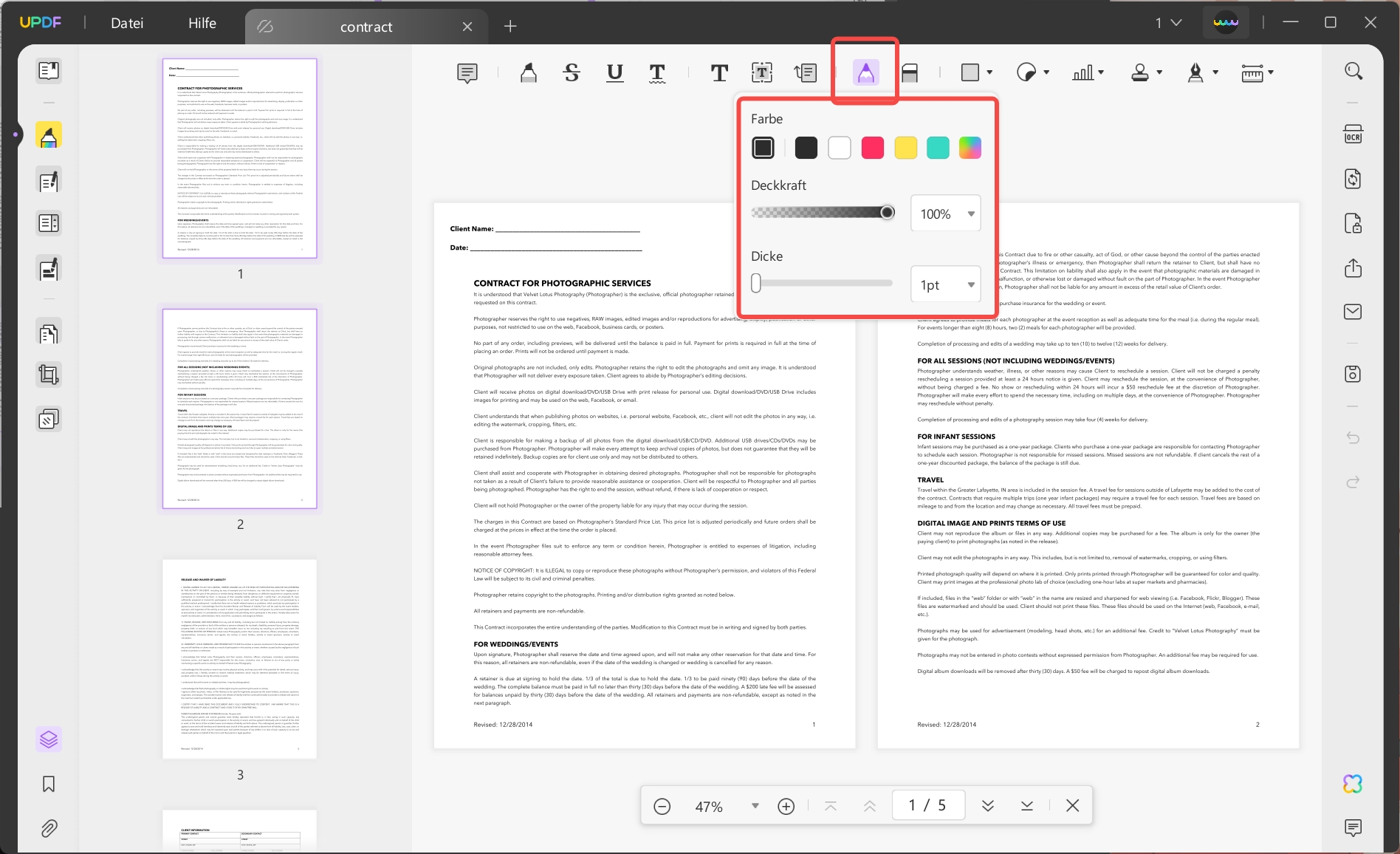Open the crop pages tool
1400x854 pixels.
coord(49,375)
